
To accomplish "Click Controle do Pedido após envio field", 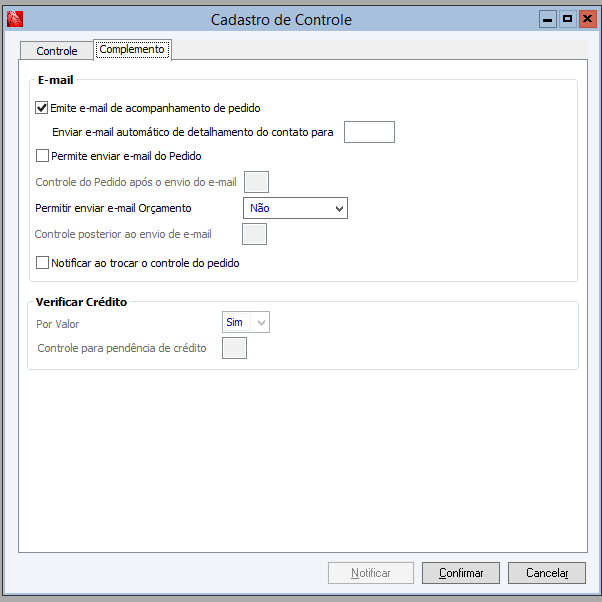I will [x=257, y=182].
